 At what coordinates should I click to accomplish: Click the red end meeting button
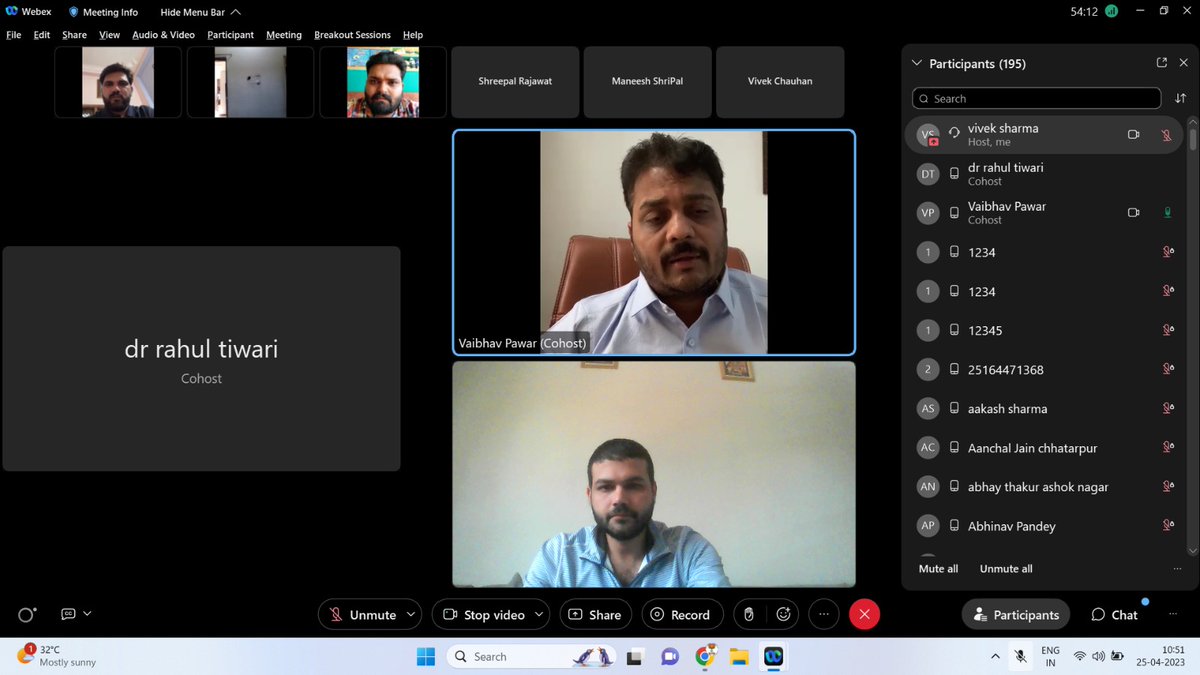[x=864, y=615]
